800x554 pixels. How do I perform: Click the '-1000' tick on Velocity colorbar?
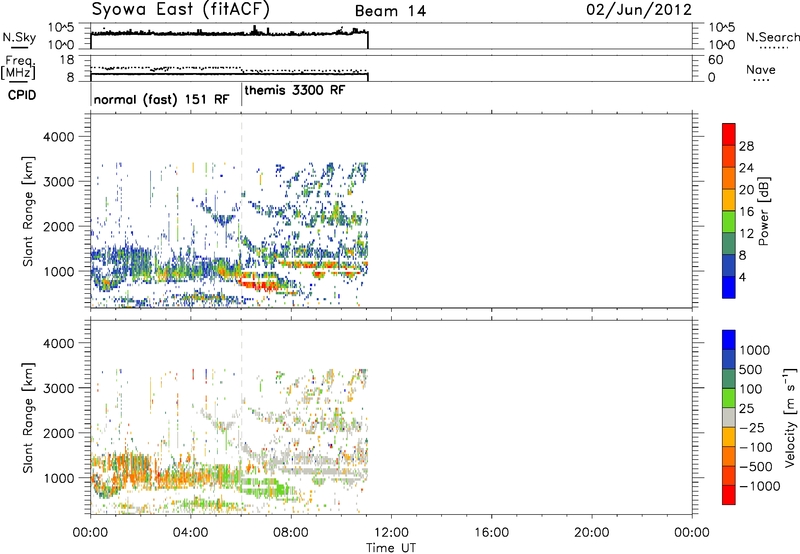coord(760,486)
